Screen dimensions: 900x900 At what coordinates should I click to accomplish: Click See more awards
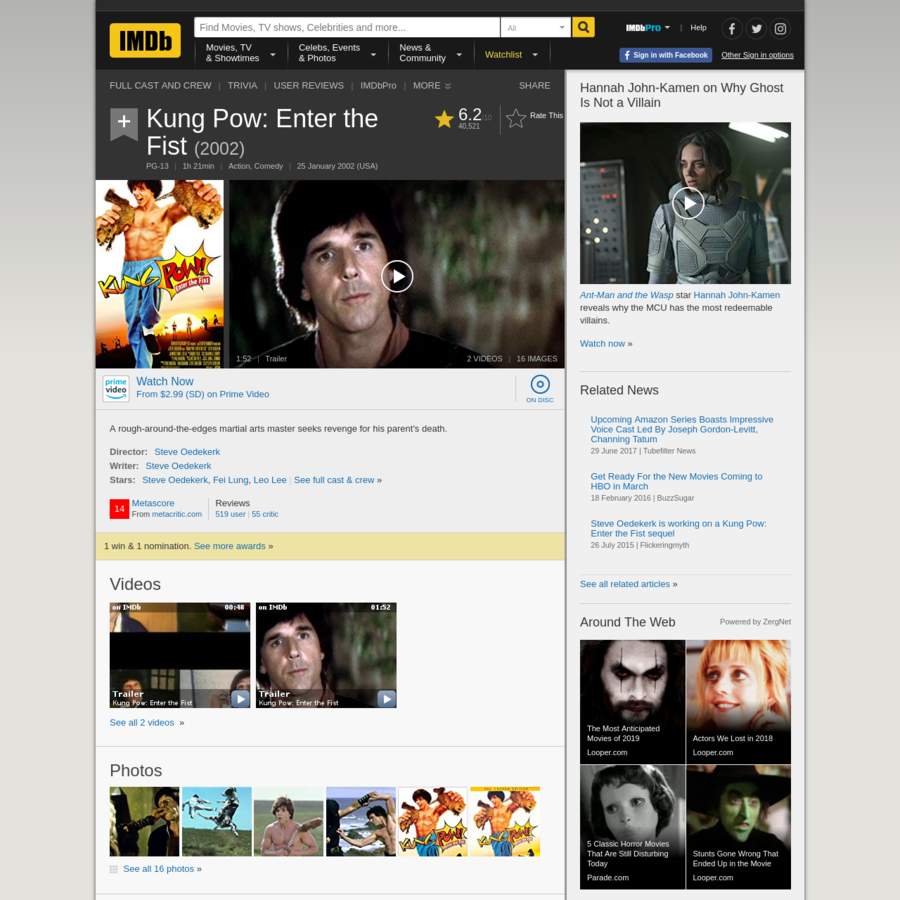tap(230, 546)
